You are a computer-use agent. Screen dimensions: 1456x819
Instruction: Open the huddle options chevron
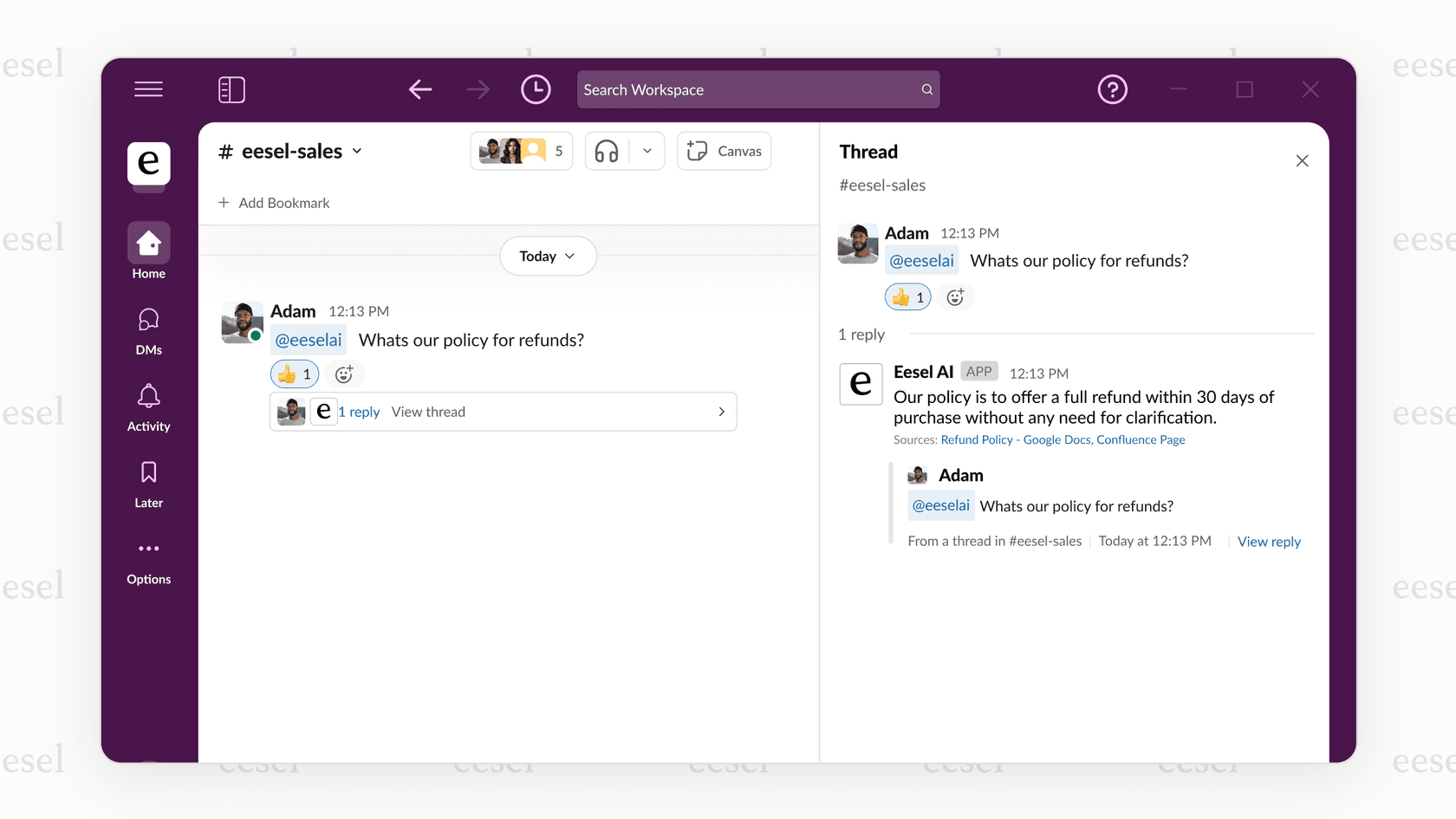(647, 151)
